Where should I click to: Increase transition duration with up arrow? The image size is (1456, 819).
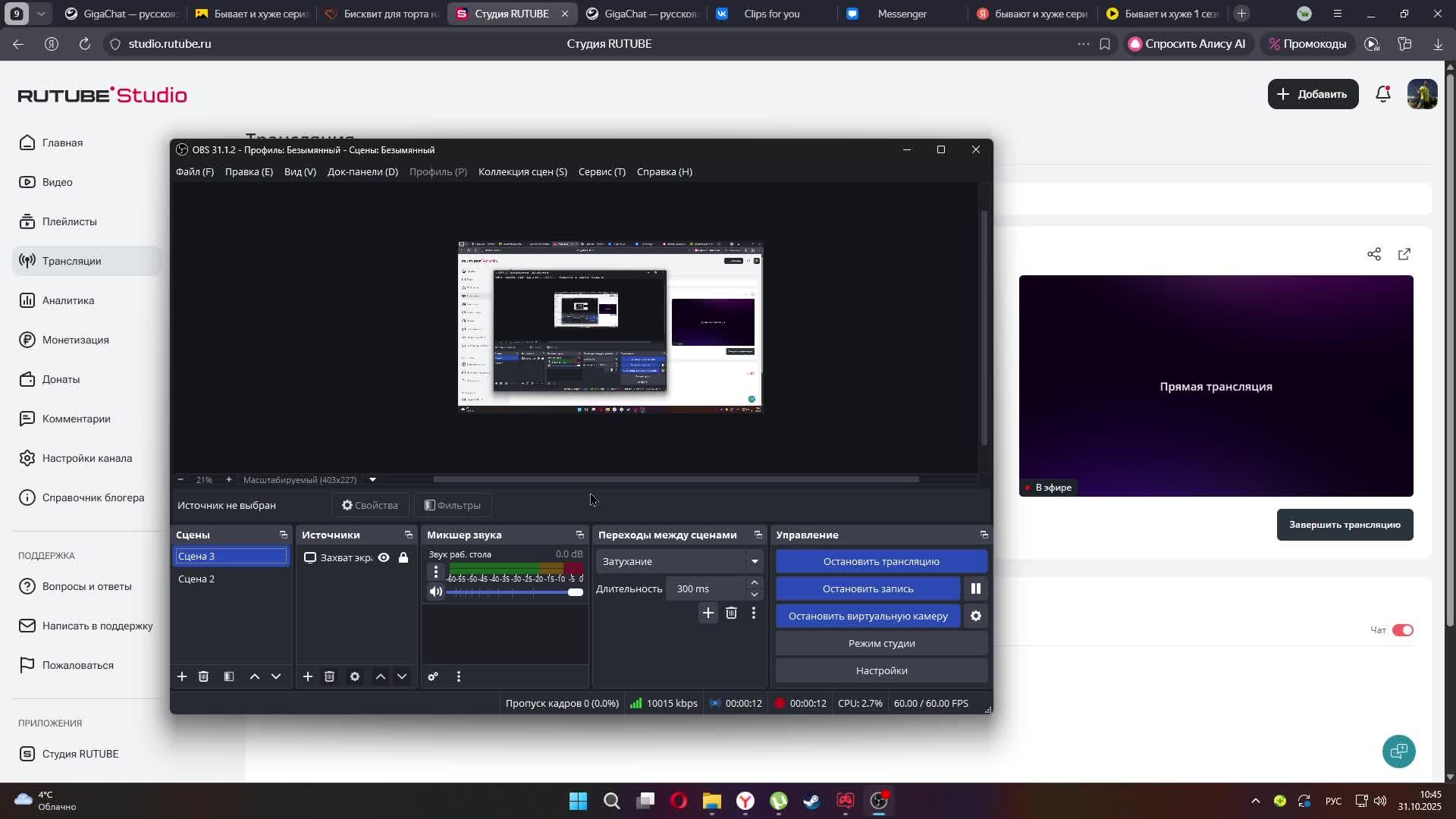click(x=754, y=582)
